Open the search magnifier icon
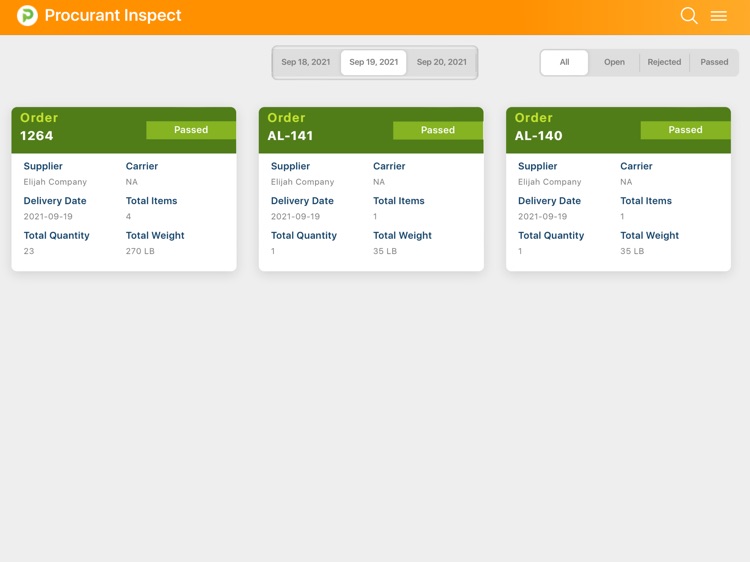The width and height of the screenshot is (750, 562). 689,15
